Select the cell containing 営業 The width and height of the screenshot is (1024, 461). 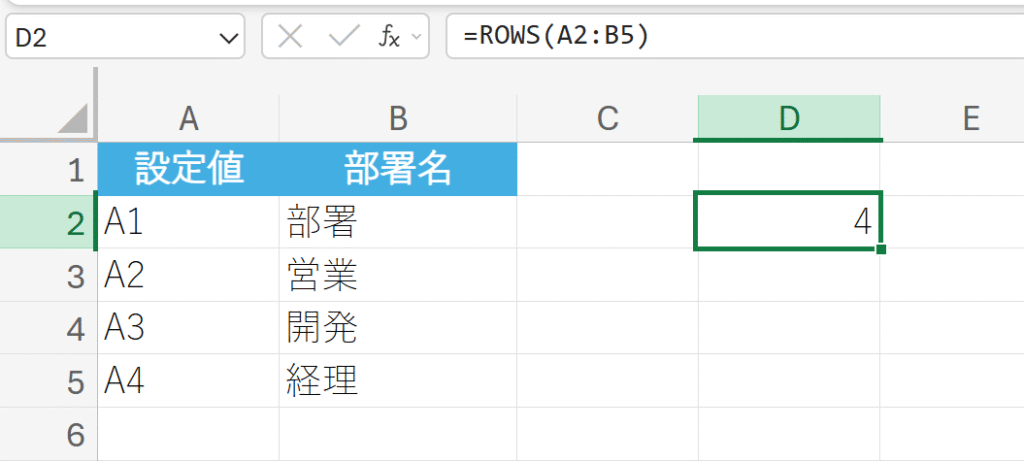[x=398, y=276]
